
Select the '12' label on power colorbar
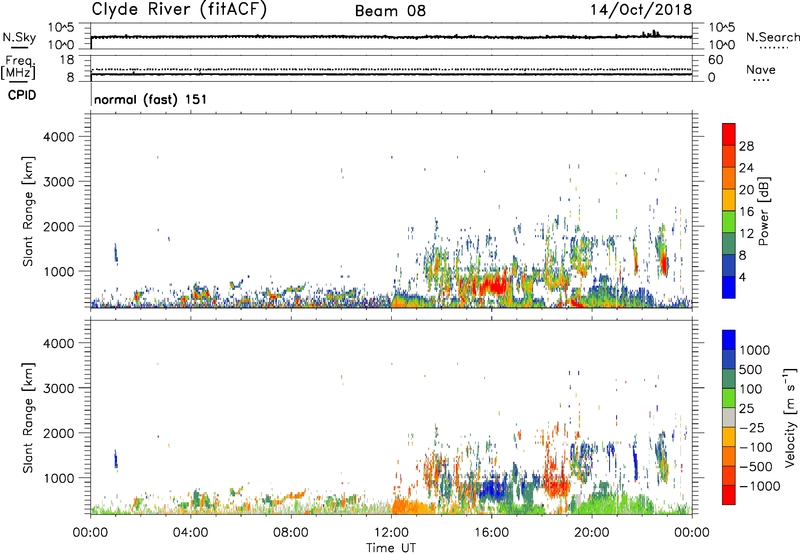(x=746, y=234)
